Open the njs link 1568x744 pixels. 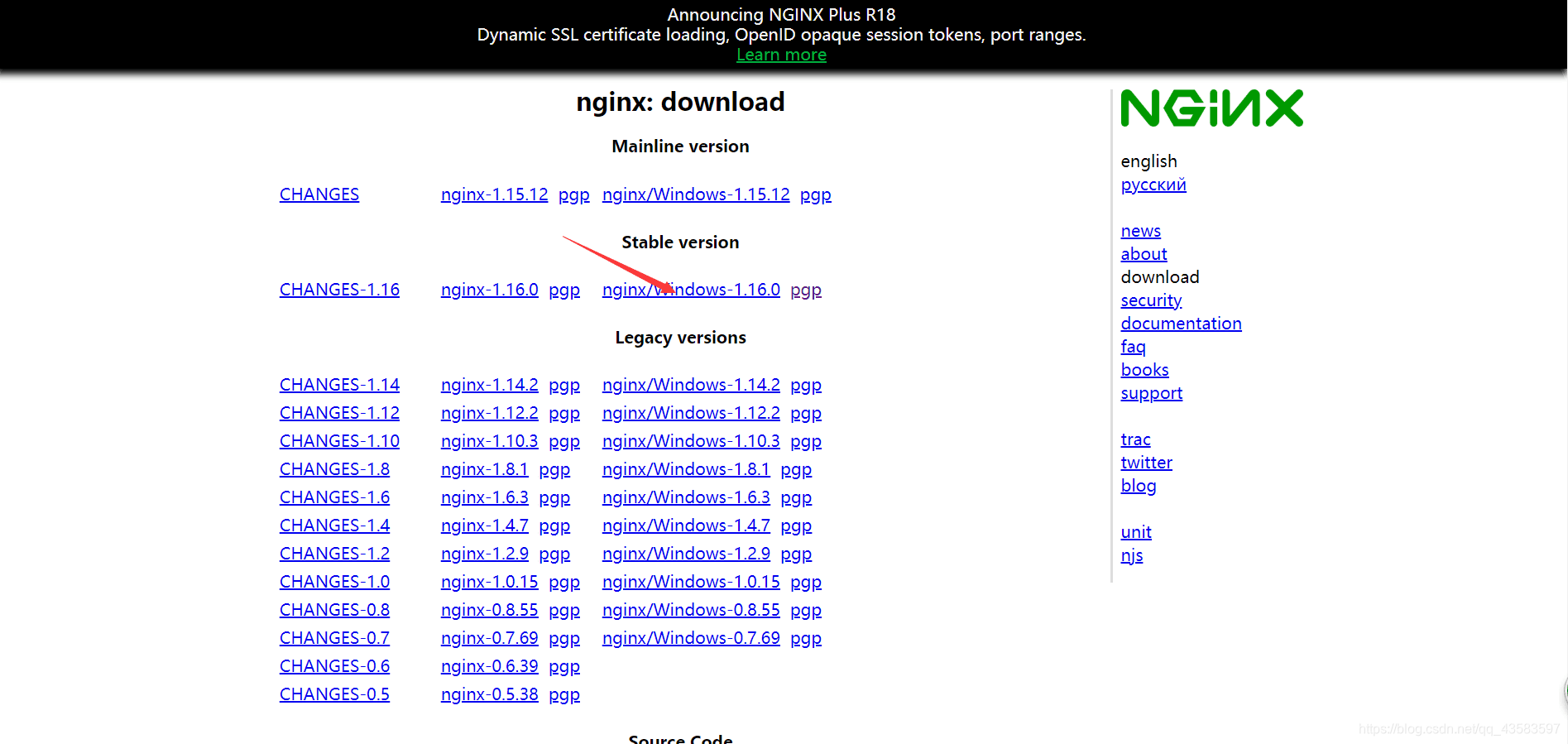pyautogui.click(x=1132, y=555)
